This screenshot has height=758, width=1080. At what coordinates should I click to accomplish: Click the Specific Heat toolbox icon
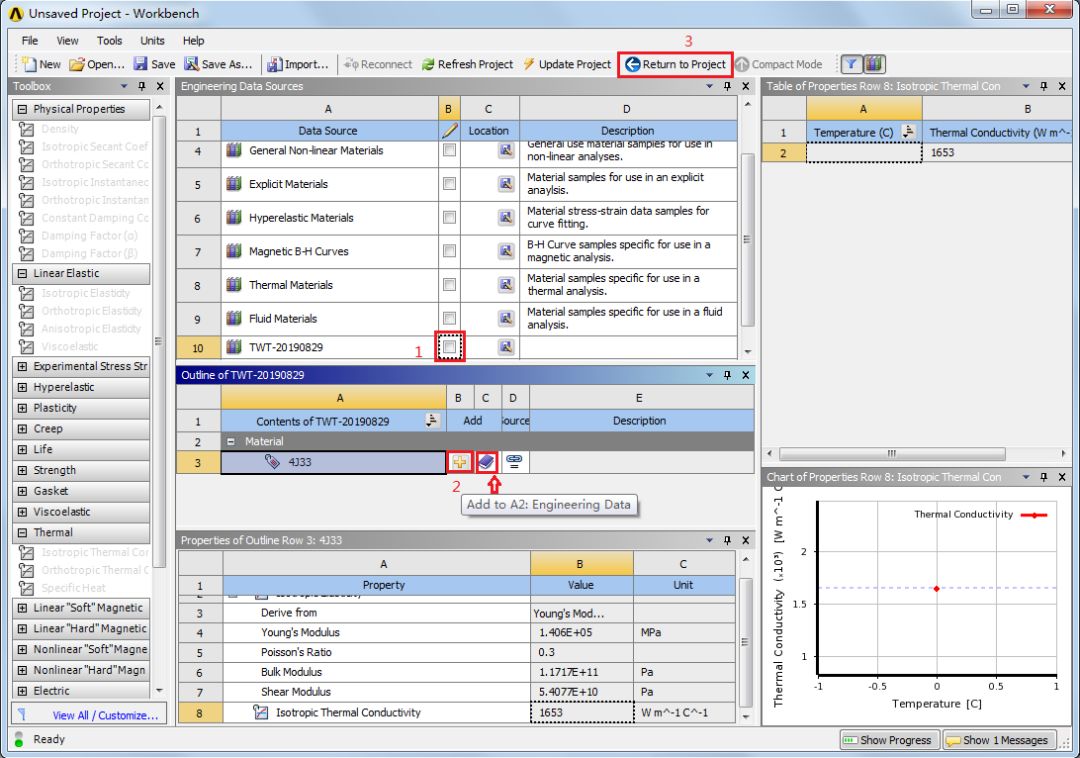coord(27,587)
